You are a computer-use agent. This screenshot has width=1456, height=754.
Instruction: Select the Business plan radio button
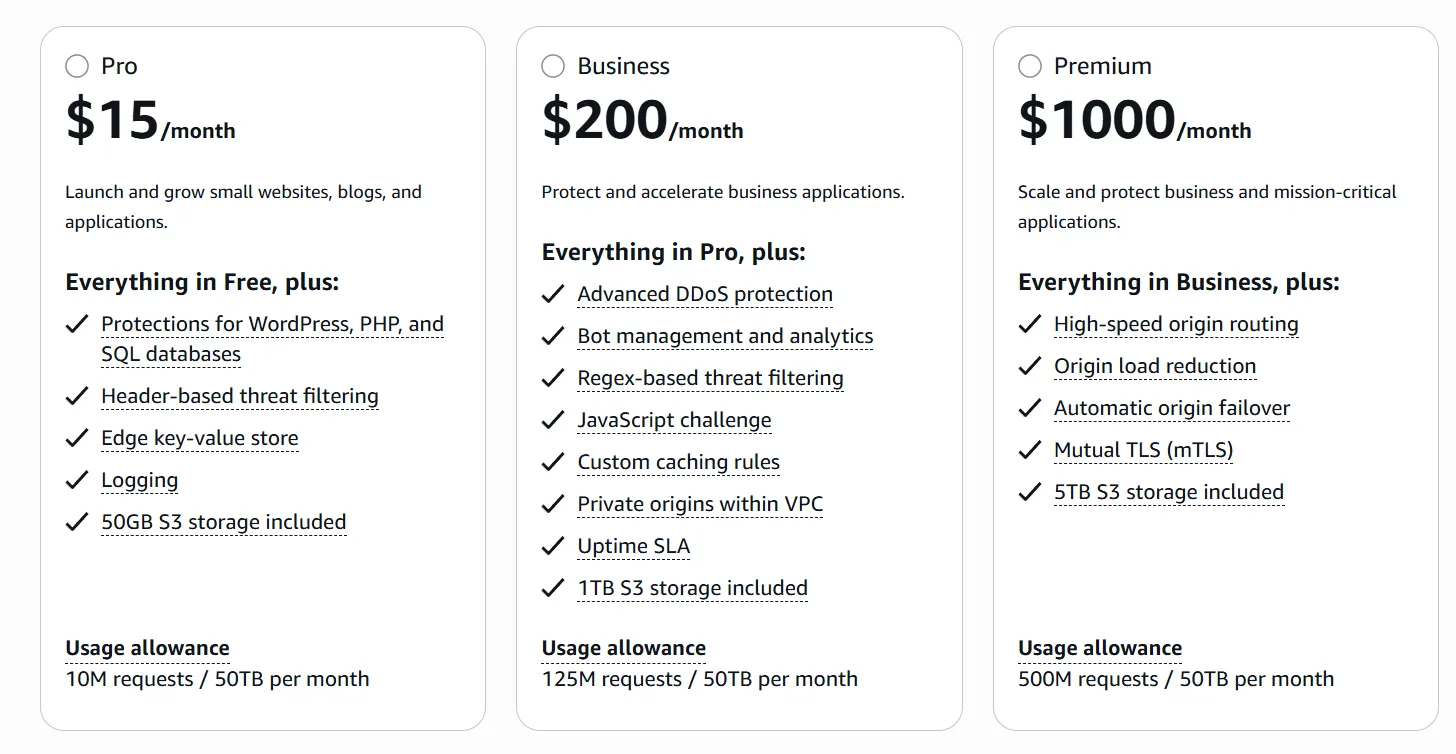(552, 66)
